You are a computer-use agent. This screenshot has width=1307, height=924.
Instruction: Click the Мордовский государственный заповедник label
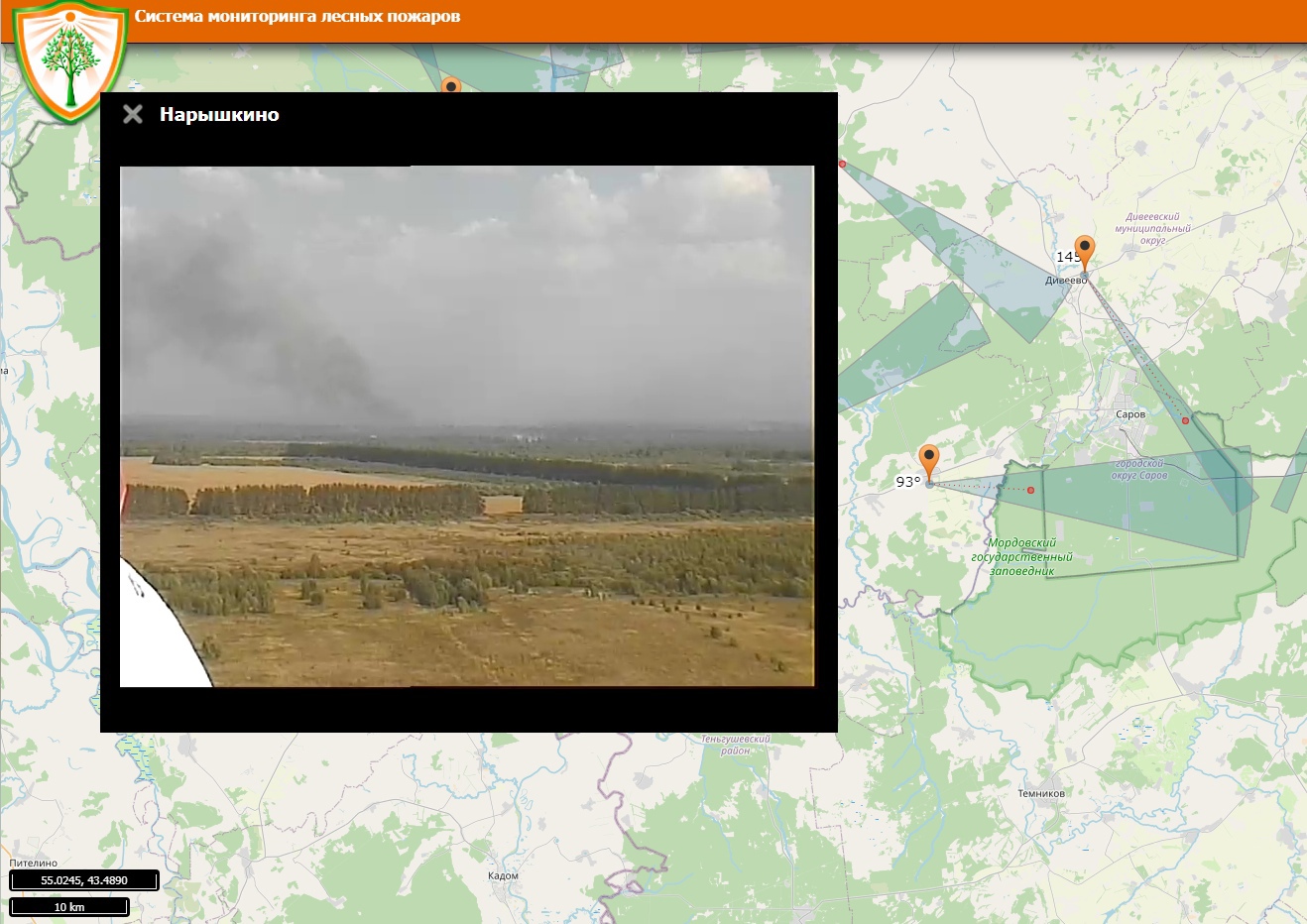(1021, 557)
